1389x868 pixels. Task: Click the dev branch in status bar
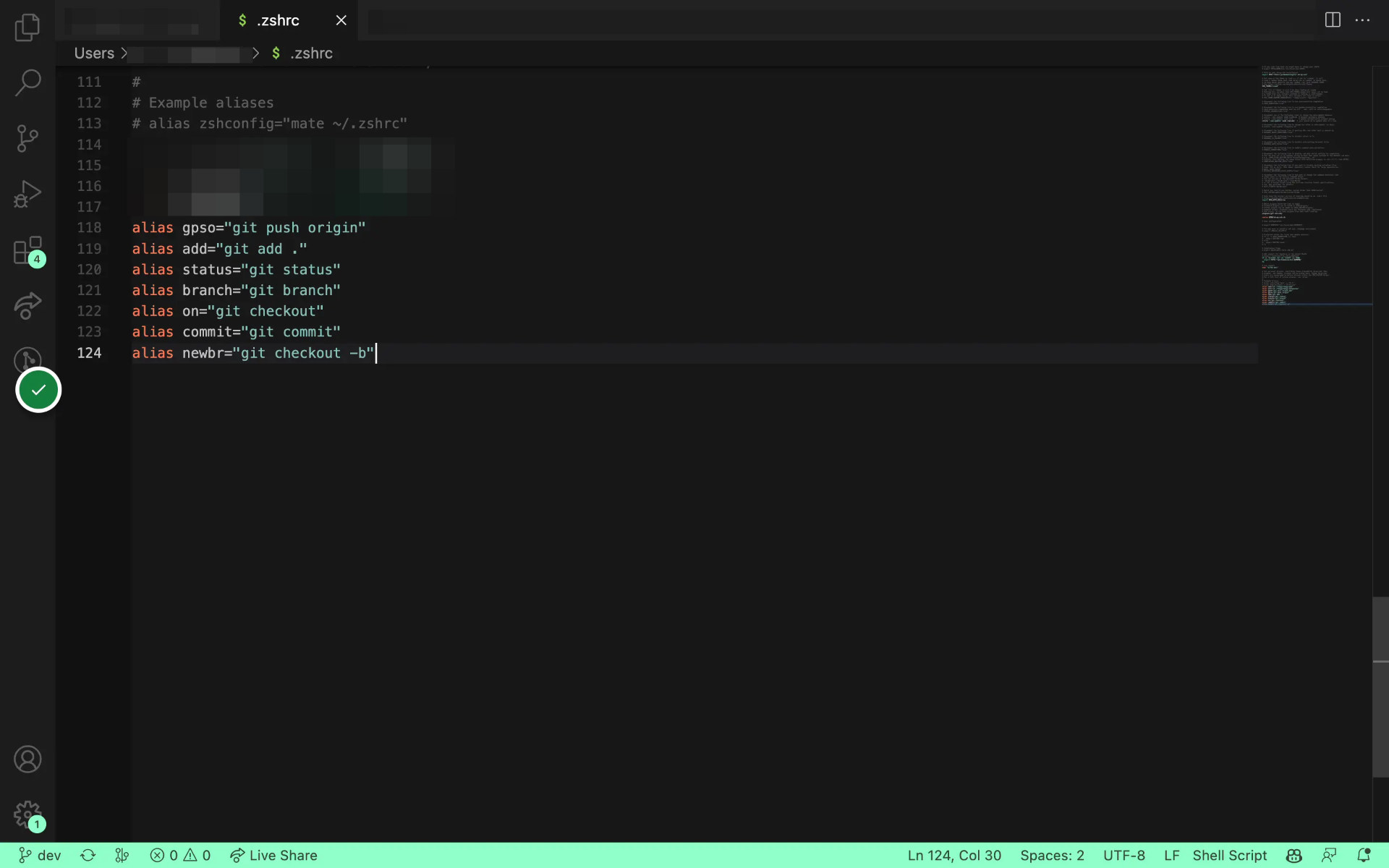pos(40,856)
